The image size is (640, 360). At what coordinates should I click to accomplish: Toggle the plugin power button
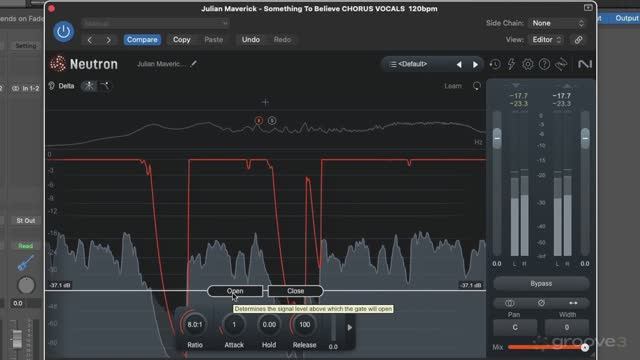coord(63,31)
